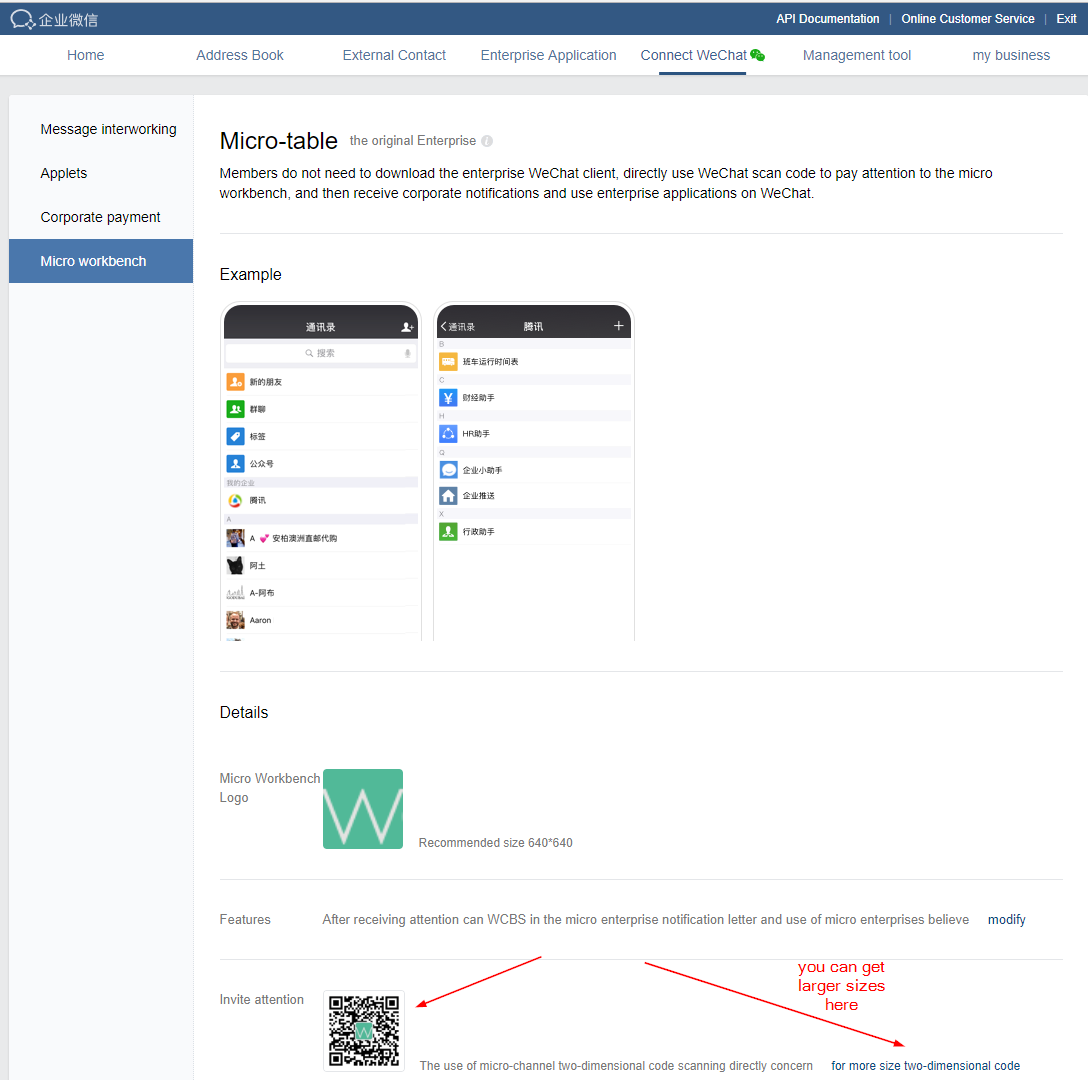The width and height of the screenshot is (1088, 1080).
Task: Click the 企业推送 home icon
Action: pos(449,494)
